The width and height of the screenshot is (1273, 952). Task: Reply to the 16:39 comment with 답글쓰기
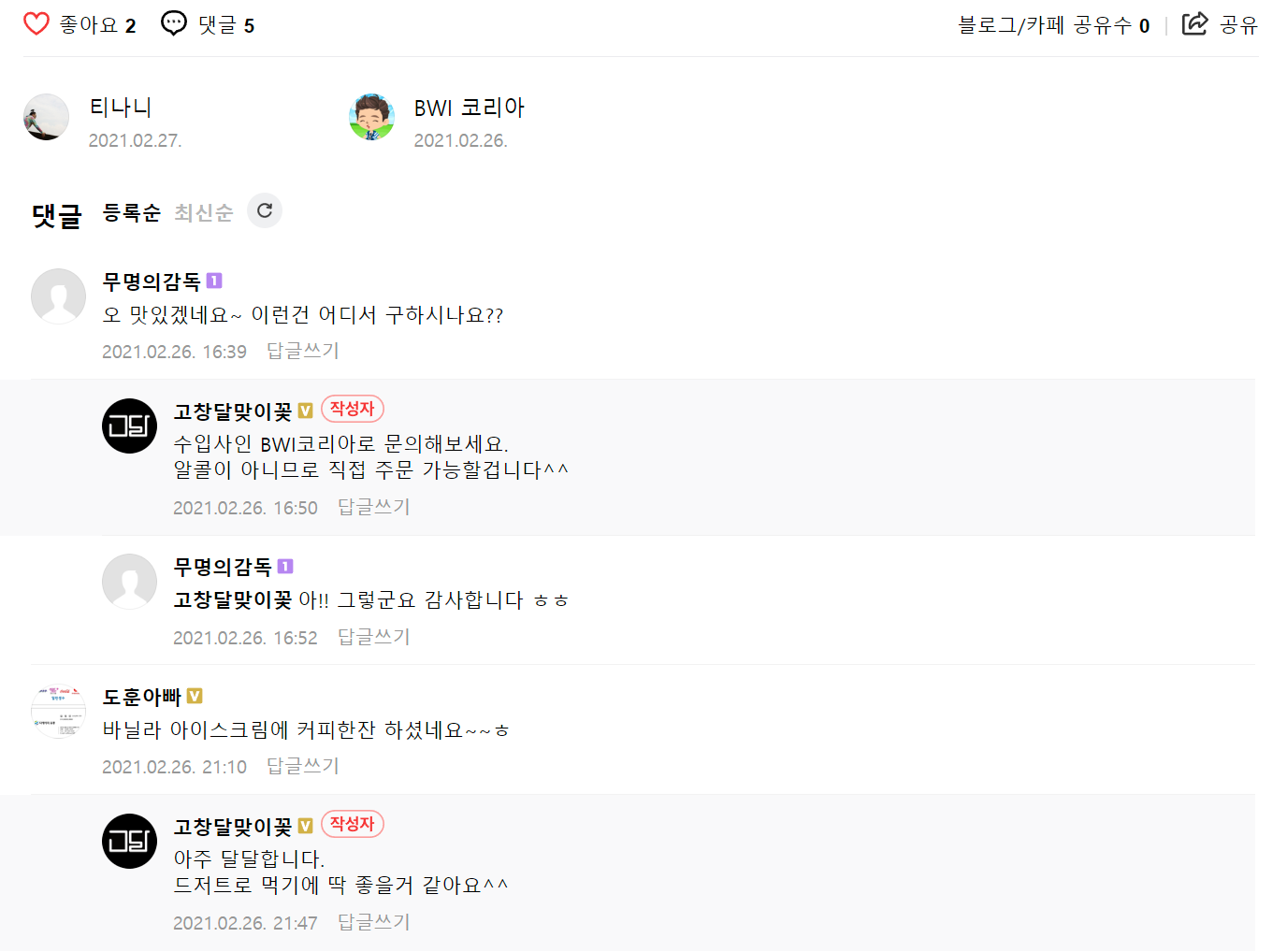point(303,351)
